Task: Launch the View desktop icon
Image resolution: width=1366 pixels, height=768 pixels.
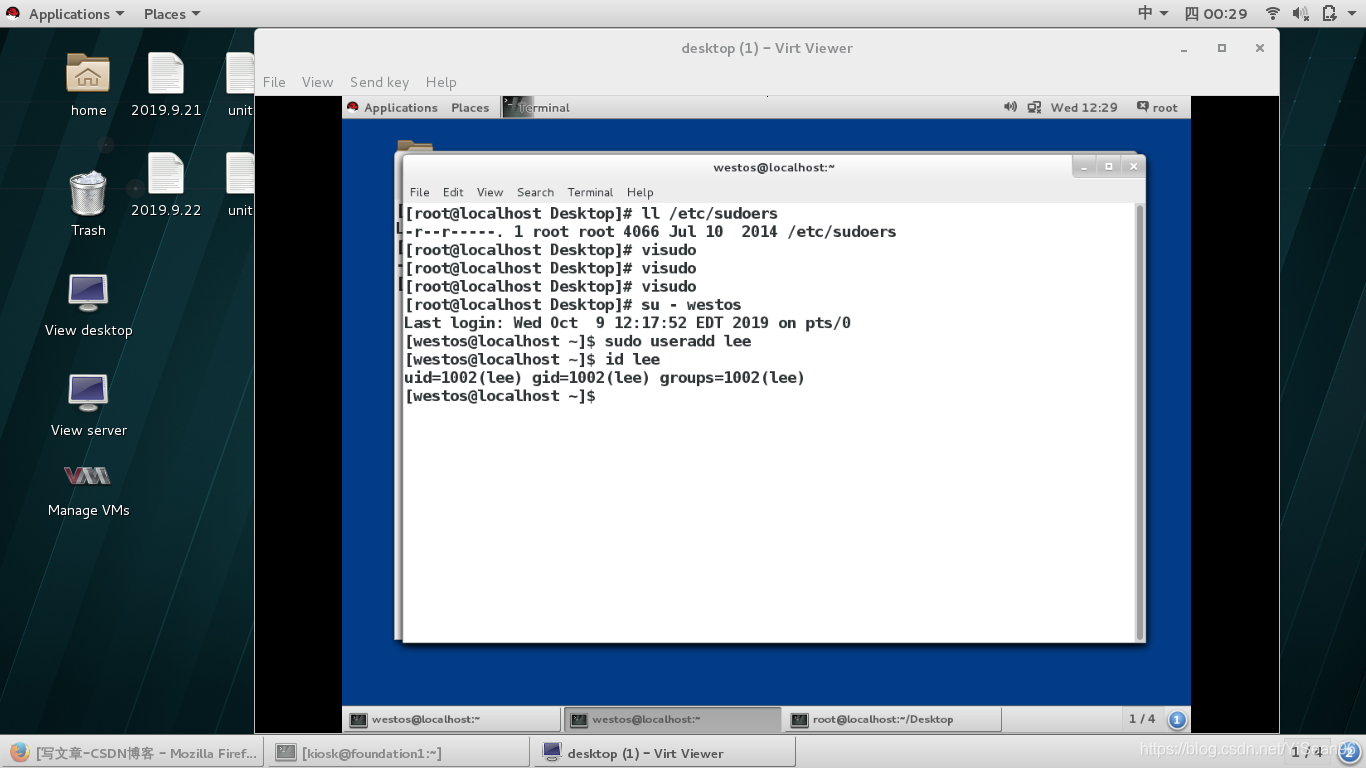Action: coord(88,304)
